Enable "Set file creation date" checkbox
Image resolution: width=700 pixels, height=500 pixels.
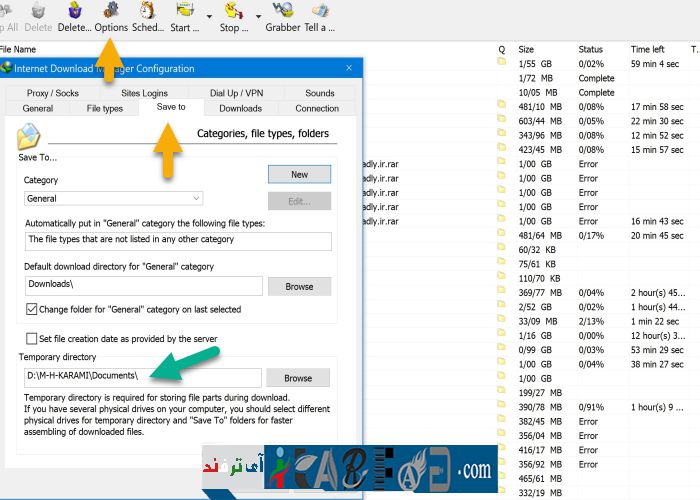(x=32, y=339)
